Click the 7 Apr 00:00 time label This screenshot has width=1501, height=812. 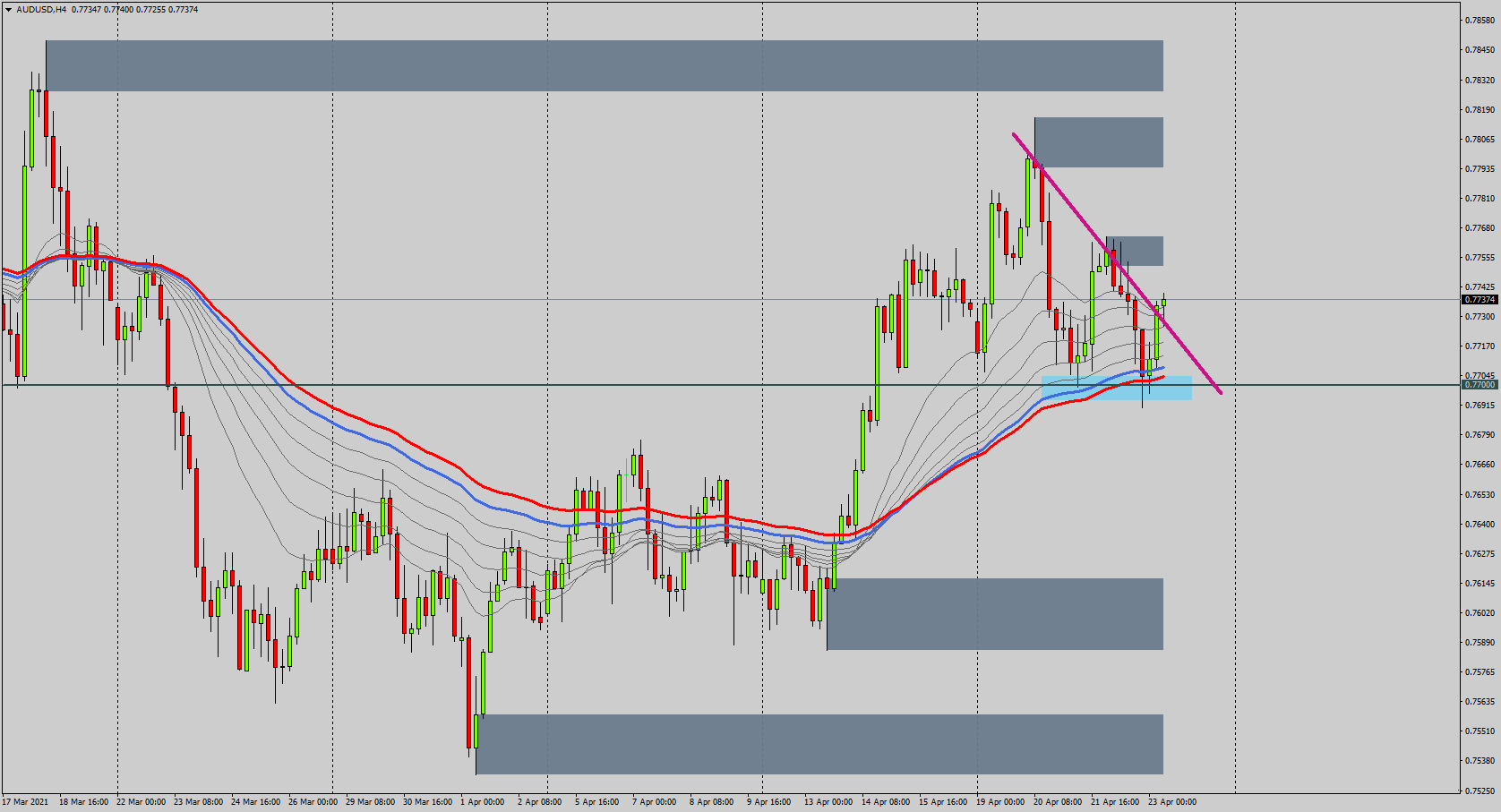coord(654,802)
